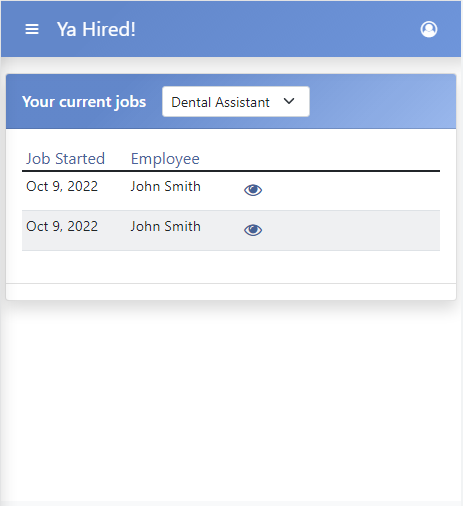Select the white table row's empty area
Screen dimensions: 463x506
point(350,191)
